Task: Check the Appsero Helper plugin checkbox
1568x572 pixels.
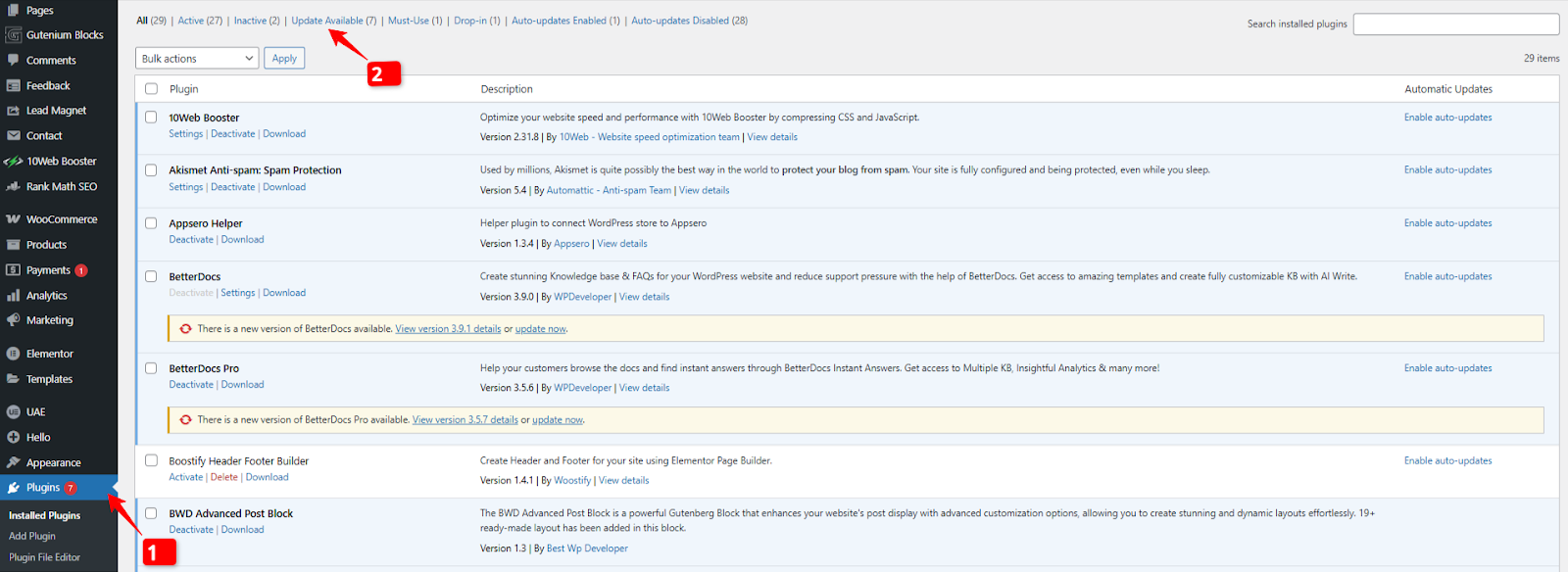Action: click(x=151, y=223)
